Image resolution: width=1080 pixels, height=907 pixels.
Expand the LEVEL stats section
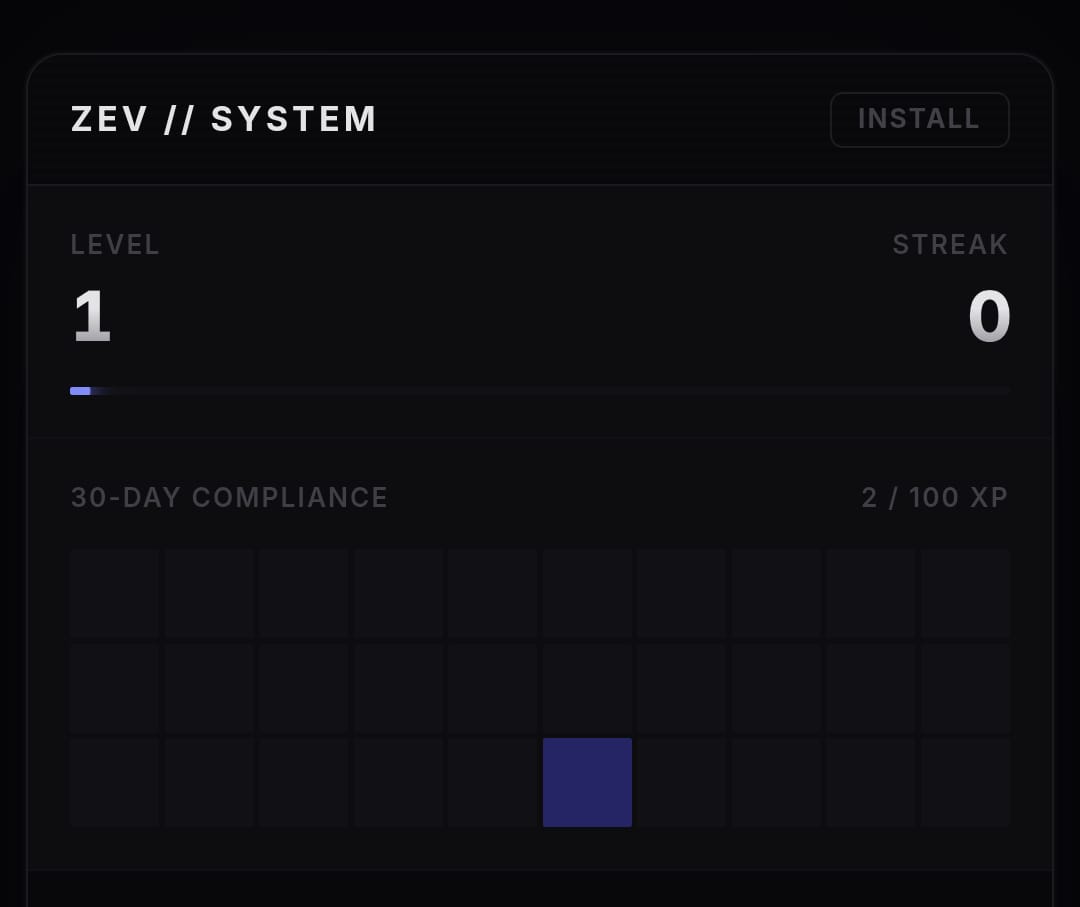click(x=115, y=244)
